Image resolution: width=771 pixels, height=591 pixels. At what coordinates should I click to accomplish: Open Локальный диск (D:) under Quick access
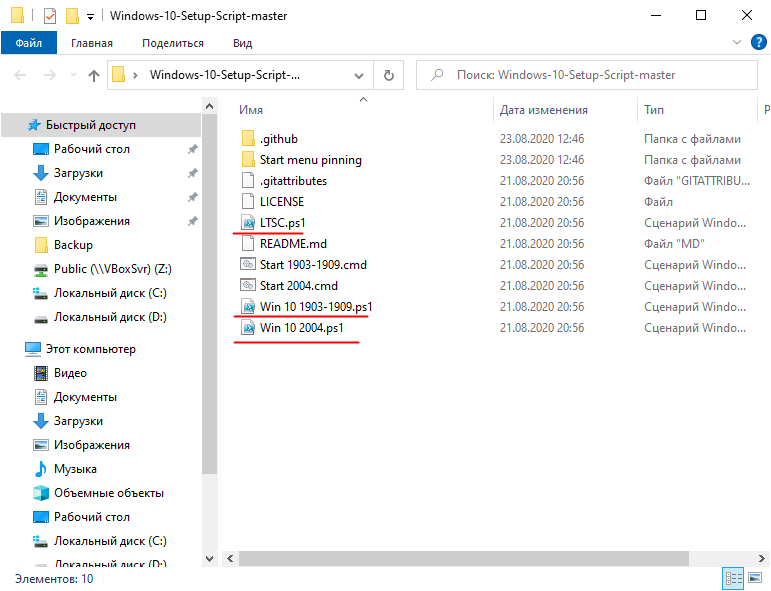pyautogui.click(x=110, y=317)
